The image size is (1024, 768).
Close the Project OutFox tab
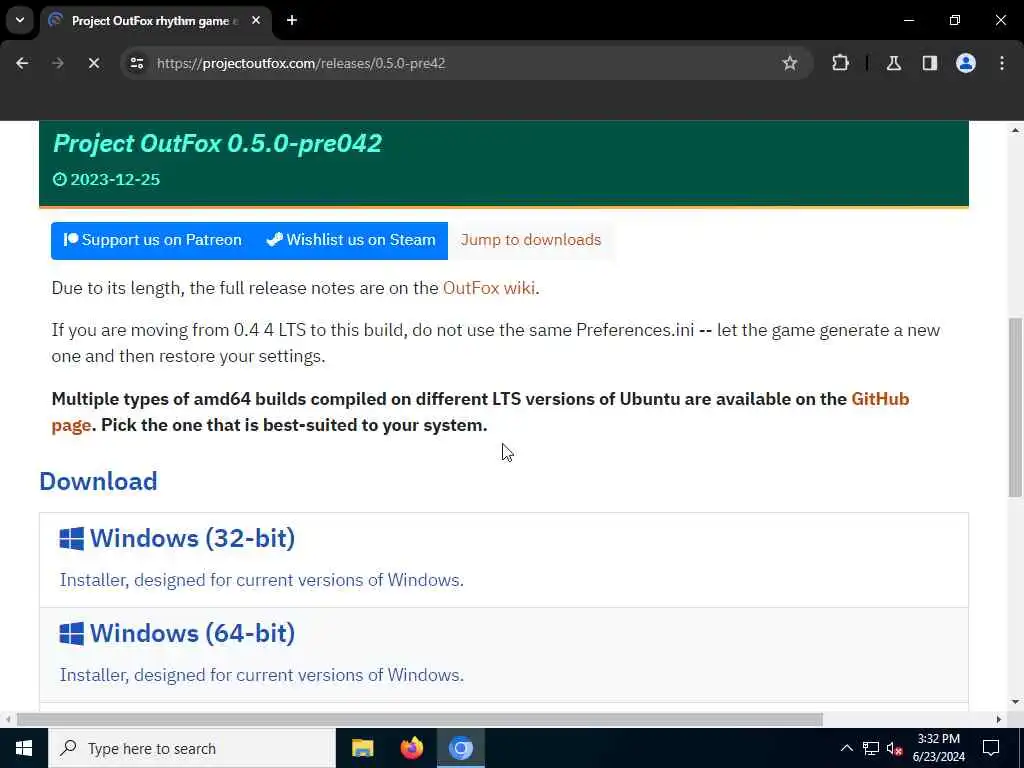pyautogui.click(x=256, y=20)
